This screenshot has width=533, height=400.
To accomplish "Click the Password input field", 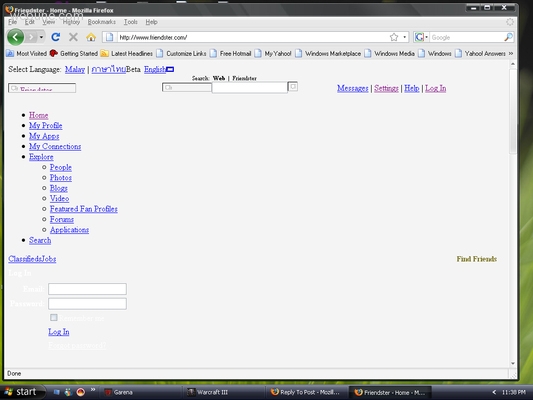I will coord(87,303).
